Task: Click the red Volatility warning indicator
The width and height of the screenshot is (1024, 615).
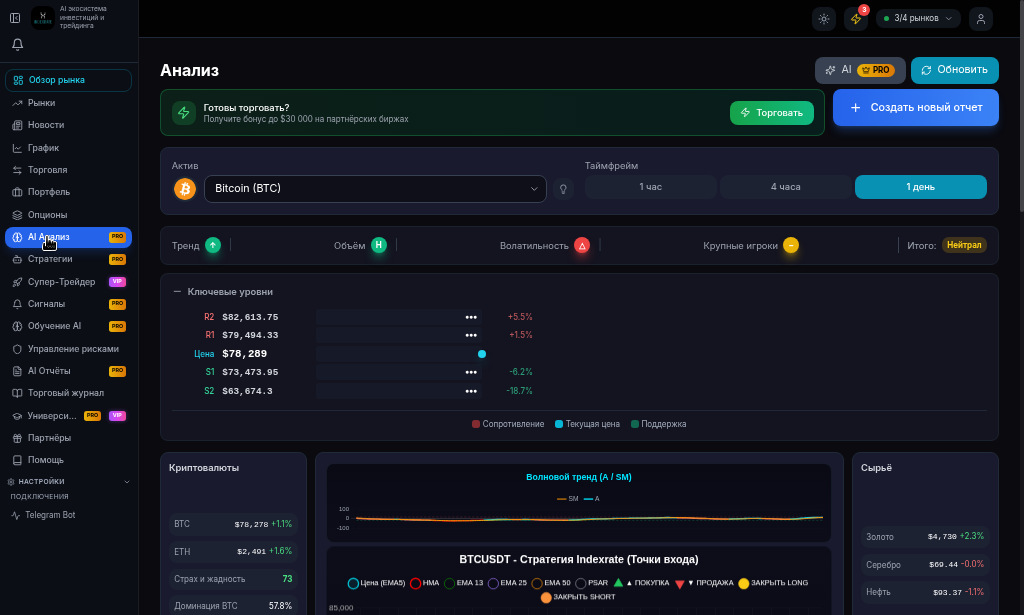Action: coord(582,245)
